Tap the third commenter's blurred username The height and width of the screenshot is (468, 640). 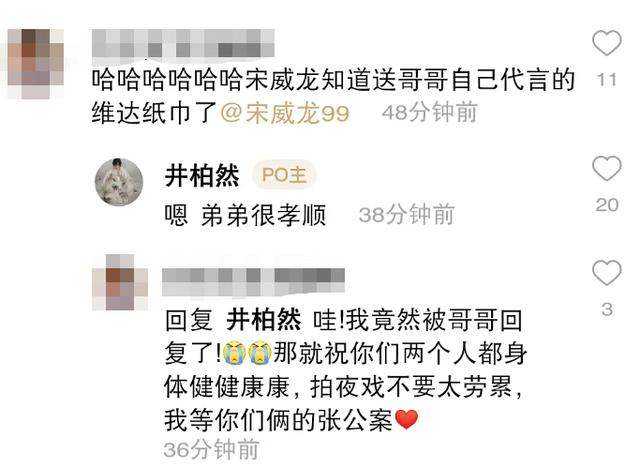tap(253, 281)
